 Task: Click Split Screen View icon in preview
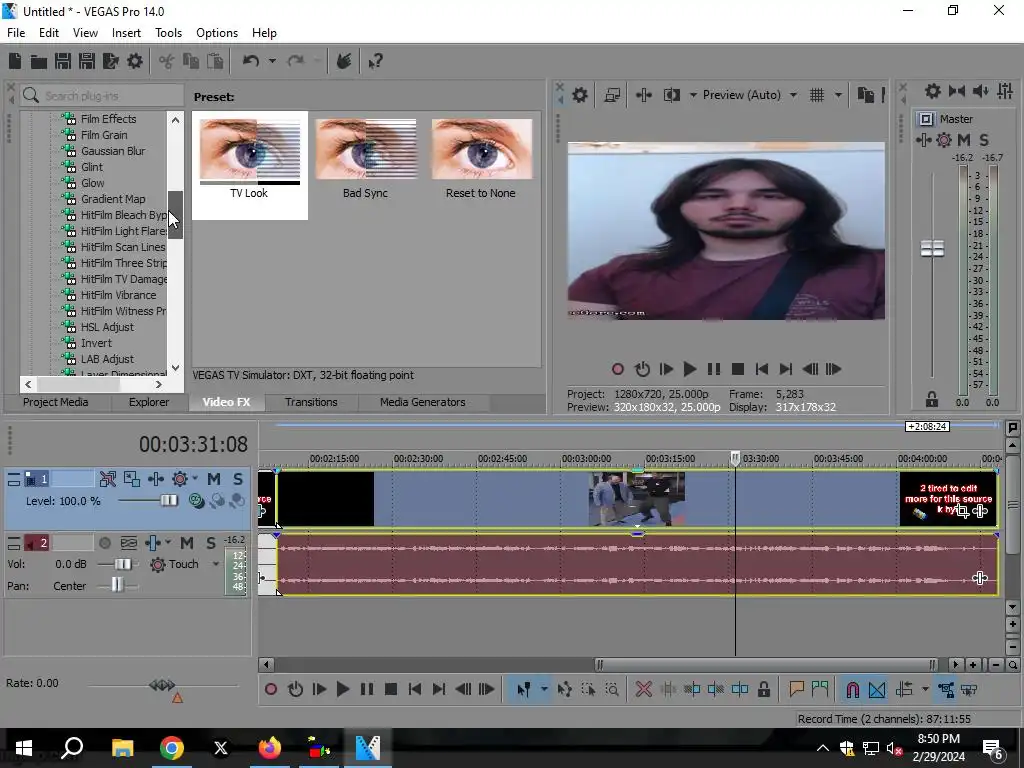(671, 95)
